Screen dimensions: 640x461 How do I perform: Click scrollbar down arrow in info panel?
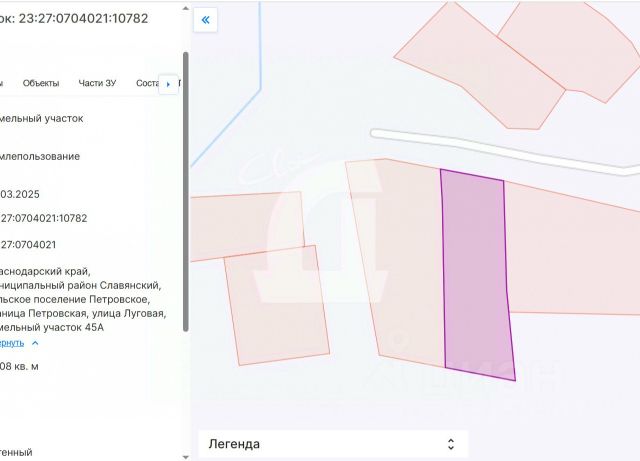click(186, 457)
